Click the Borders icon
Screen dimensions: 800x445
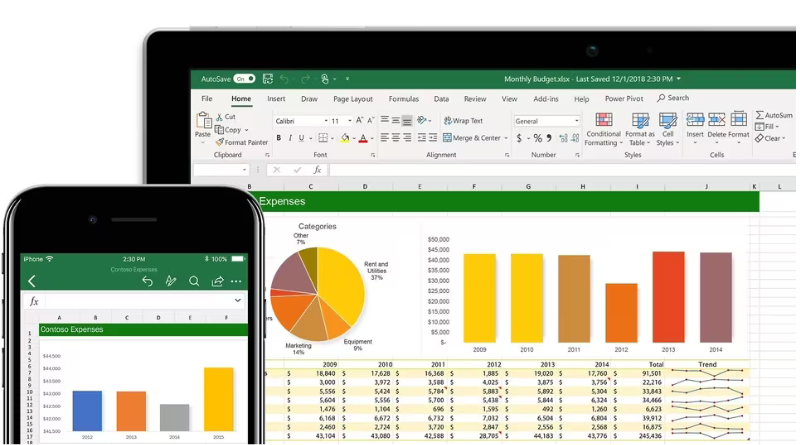coord(323,138)
